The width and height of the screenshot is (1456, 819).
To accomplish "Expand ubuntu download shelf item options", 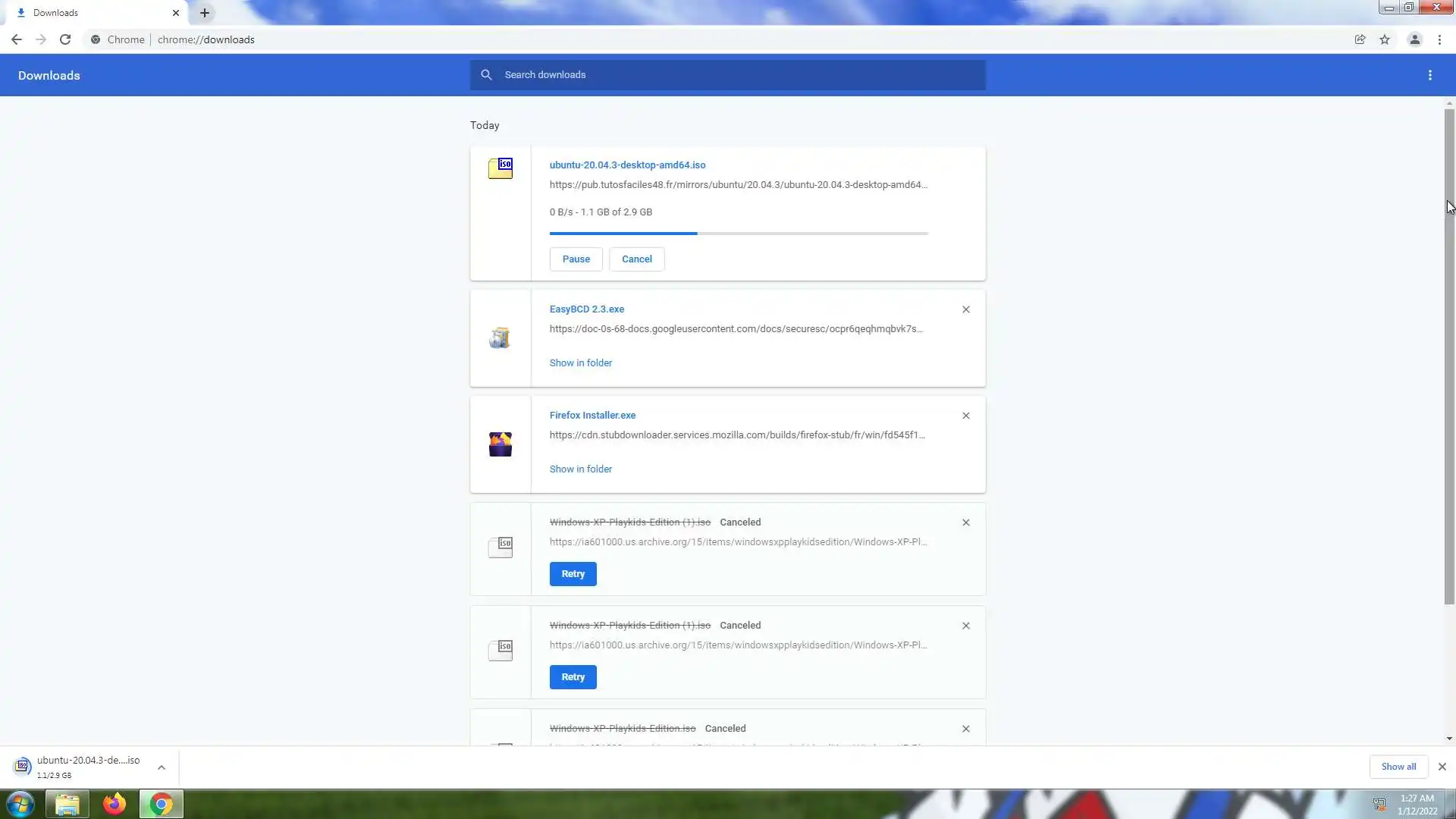I will (x=162, y=767).
